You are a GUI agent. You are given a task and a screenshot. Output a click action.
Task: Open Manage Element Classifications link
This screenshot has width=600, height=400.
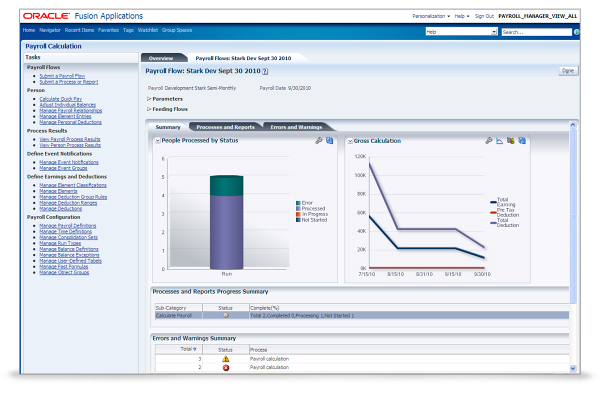pyautogui.click(x=73, y=185)
